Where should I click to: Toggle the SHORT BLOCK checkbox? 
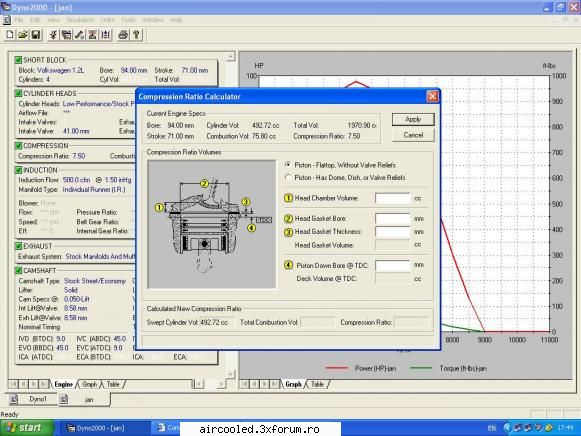18,60
